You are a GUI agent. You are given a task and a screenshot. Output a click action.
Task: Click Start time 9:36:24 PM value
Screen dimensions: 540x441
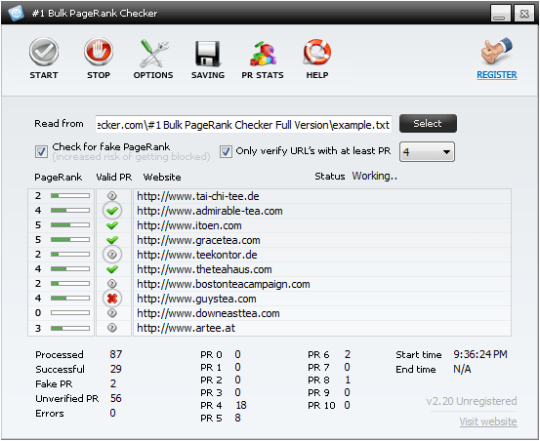tap(480, 354)
